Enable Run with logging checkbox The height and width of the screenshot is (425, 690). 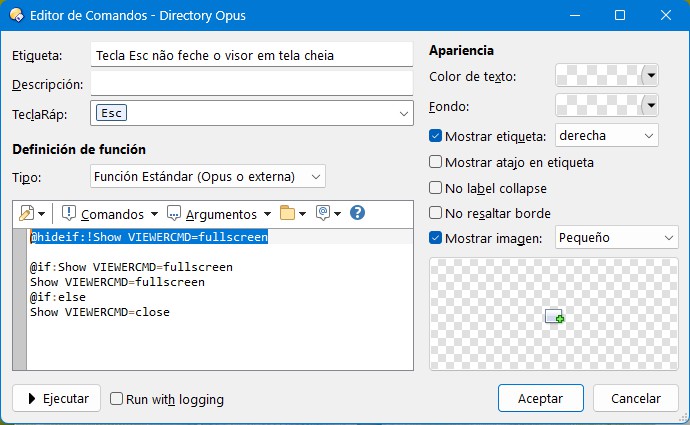tap(116, 399)
